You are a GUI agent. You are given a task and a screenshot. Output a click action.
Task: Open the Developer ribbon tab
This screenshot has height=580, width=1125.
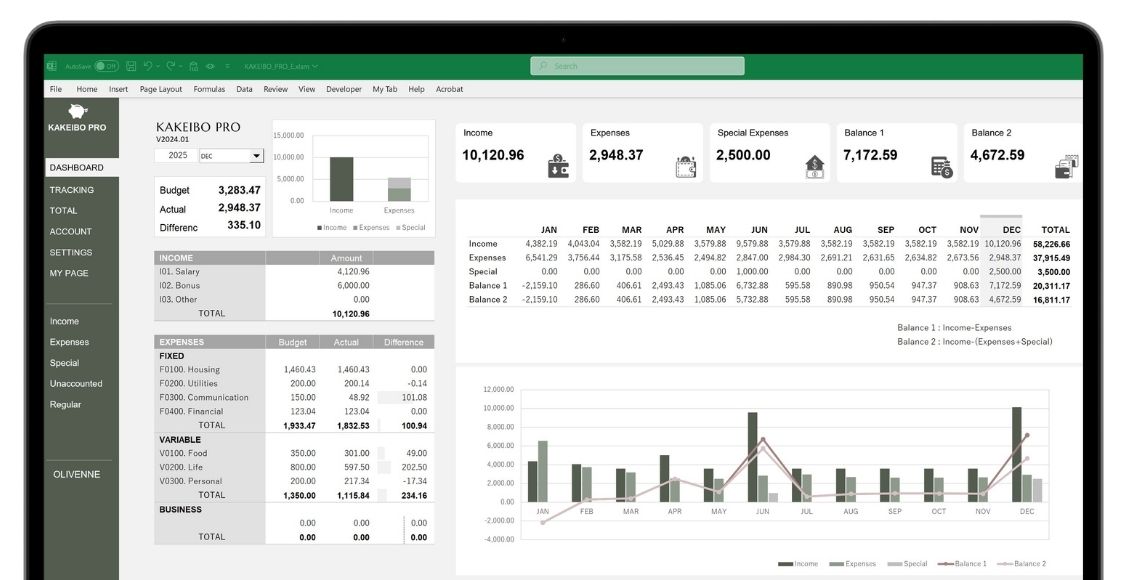(x=344, y=89)
